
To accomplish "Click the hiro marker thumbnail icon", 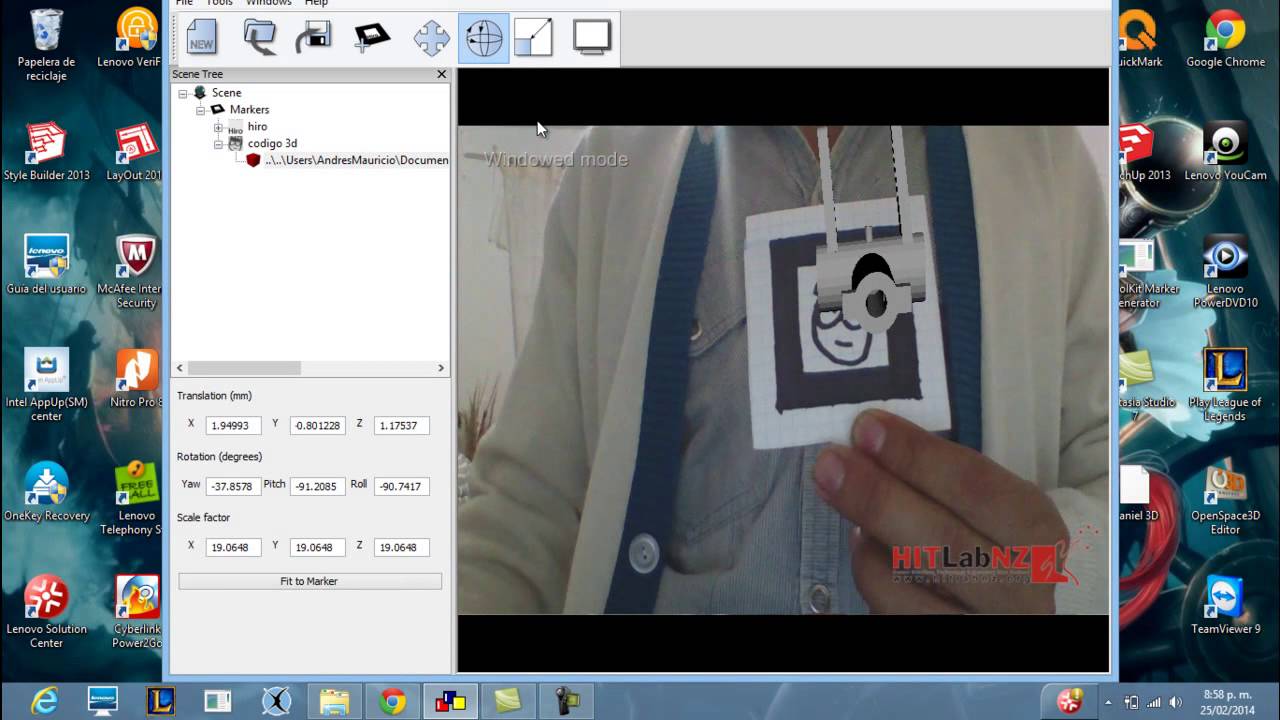I will [235, 128].
